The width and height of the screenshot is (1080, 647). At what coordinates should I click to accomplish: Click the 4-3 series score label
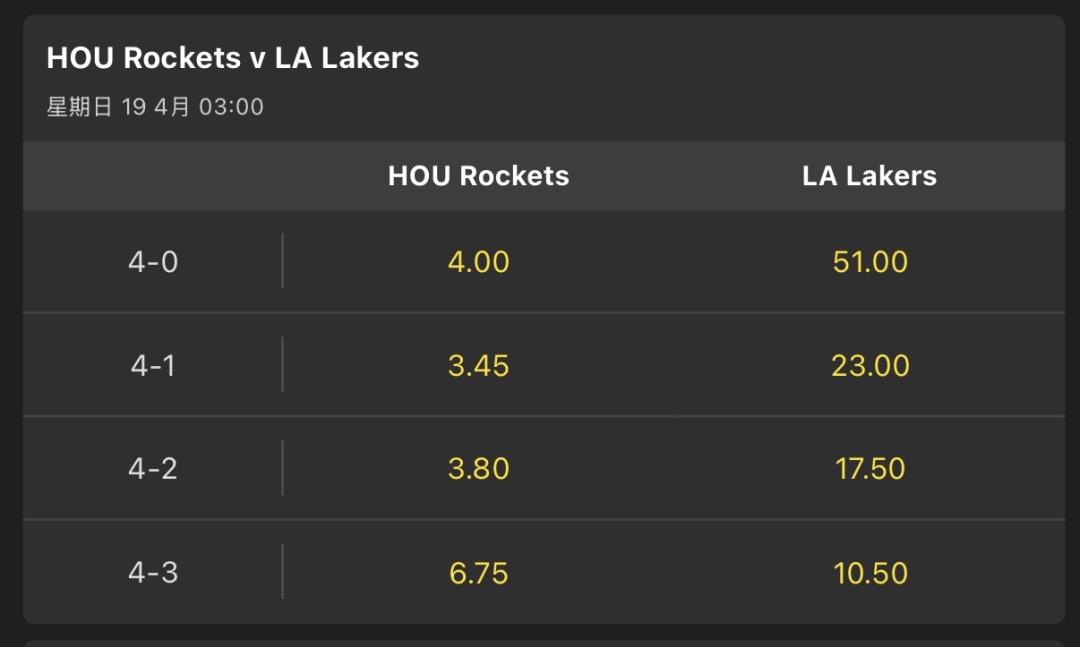pyautogui.click(x=153, y=573)
